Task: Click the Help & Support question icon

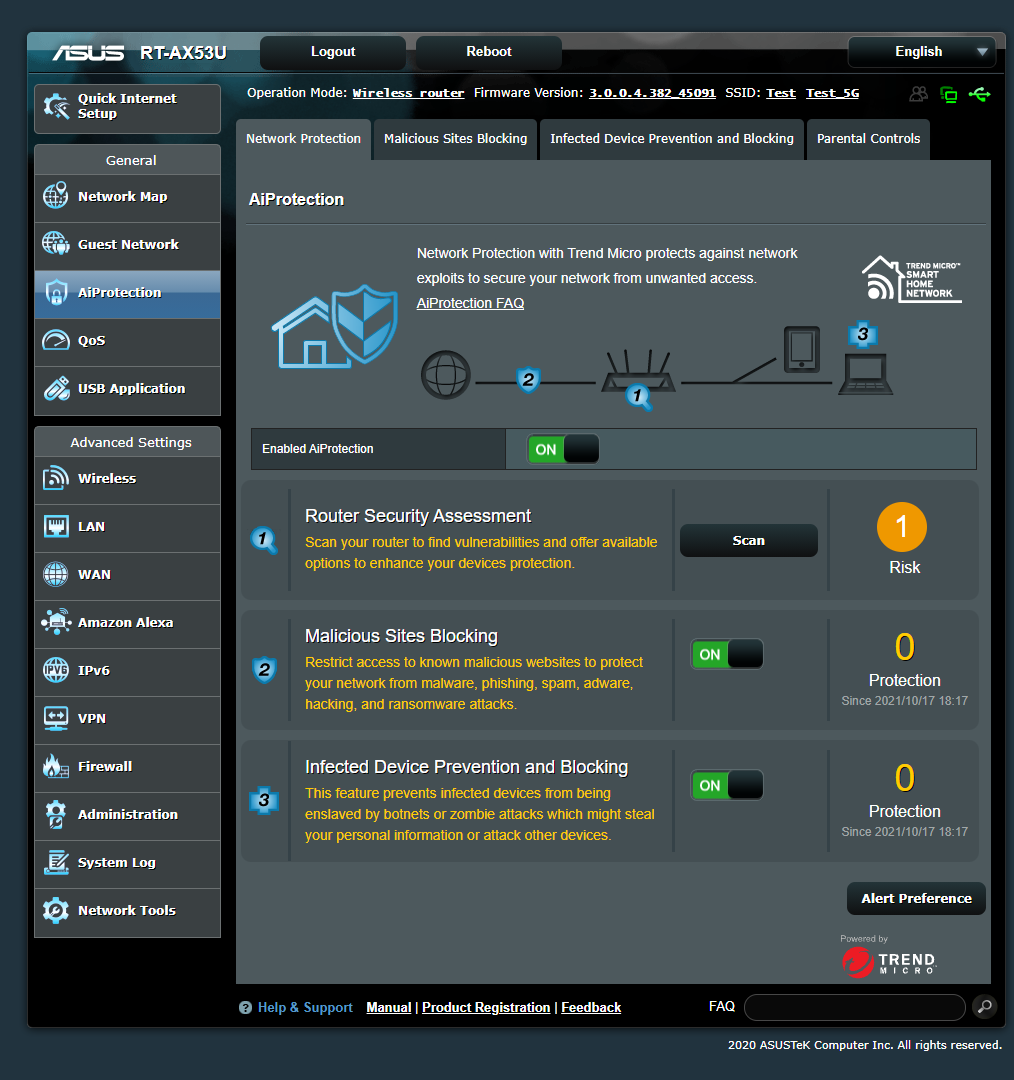Action: pyautogui.click(x=245, y=1008)
